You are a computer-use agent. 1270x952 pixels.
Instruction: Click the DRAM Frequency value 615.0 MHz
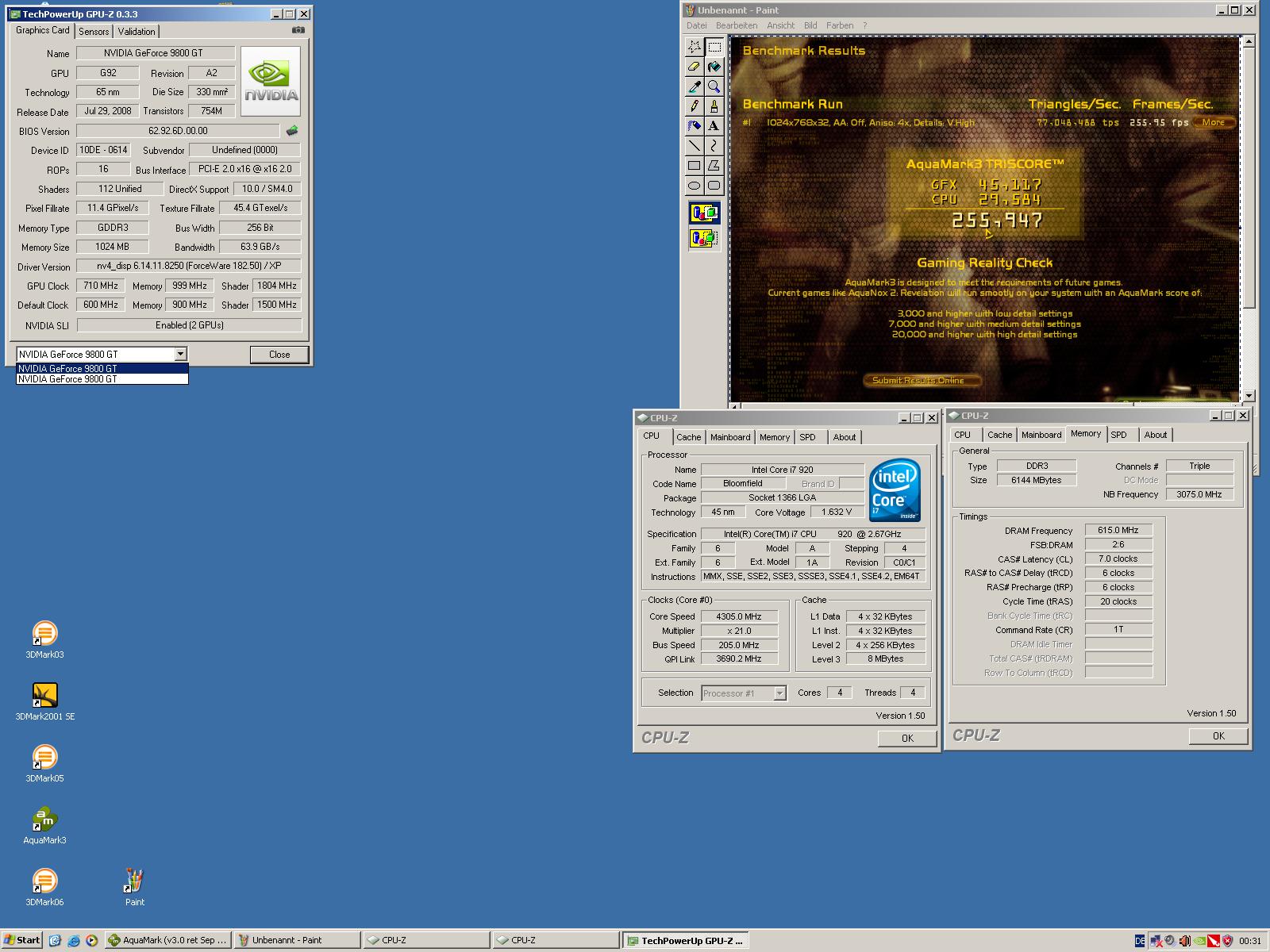(x=1118, y=530)
